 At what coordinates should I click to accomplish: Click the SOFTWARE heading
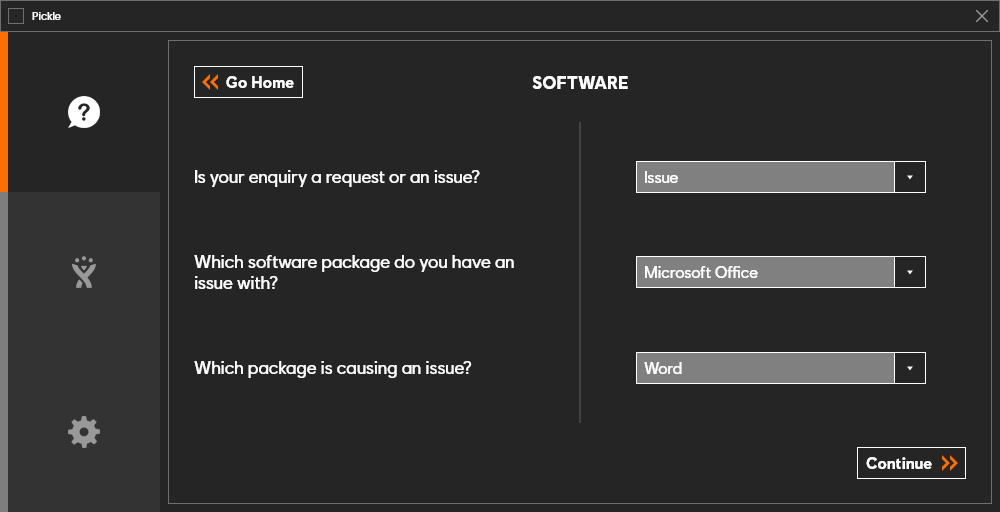coord(580,83)
